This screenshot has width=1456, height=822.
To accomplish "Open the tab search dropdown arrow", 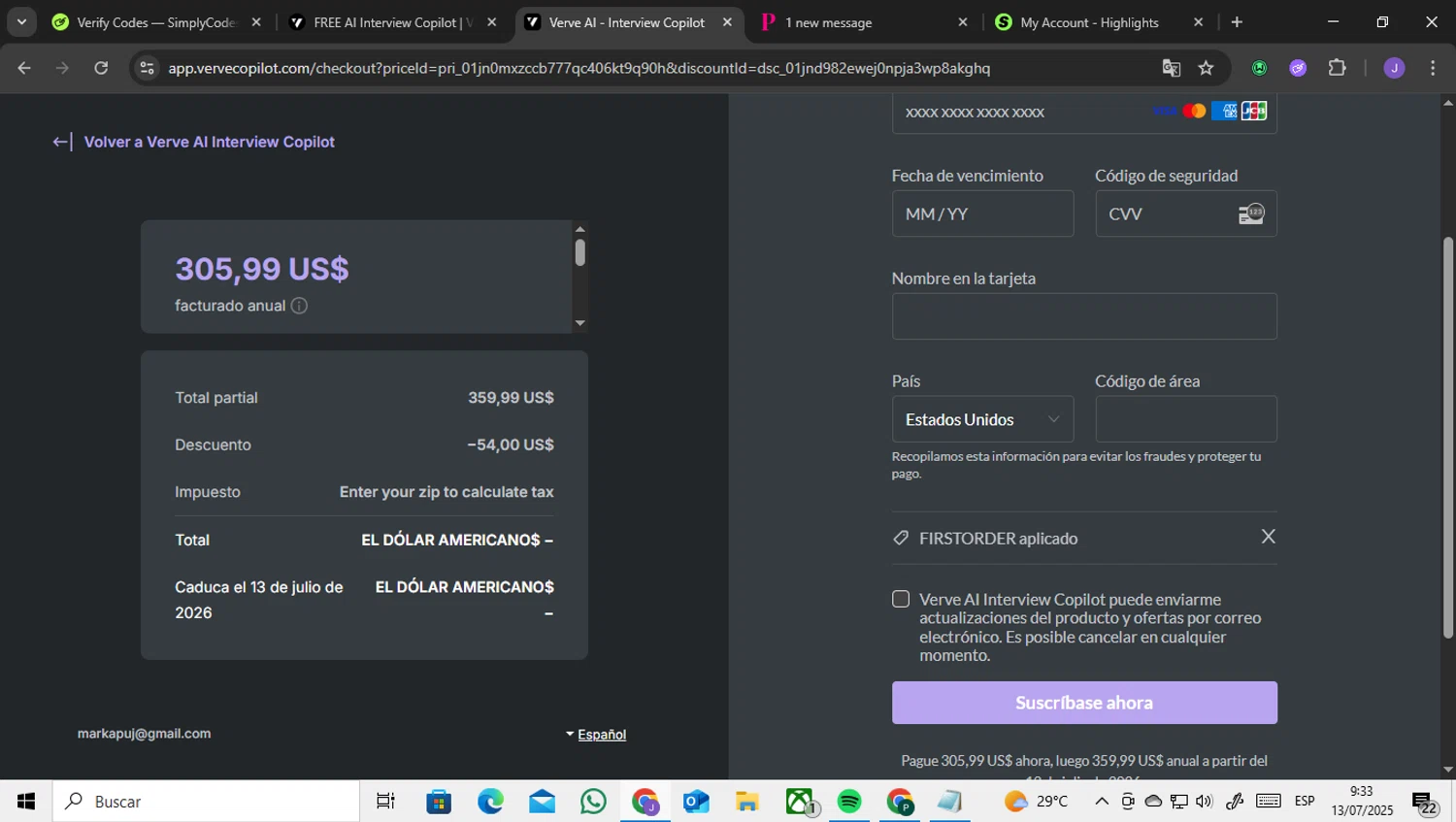I will click(21, 21).
